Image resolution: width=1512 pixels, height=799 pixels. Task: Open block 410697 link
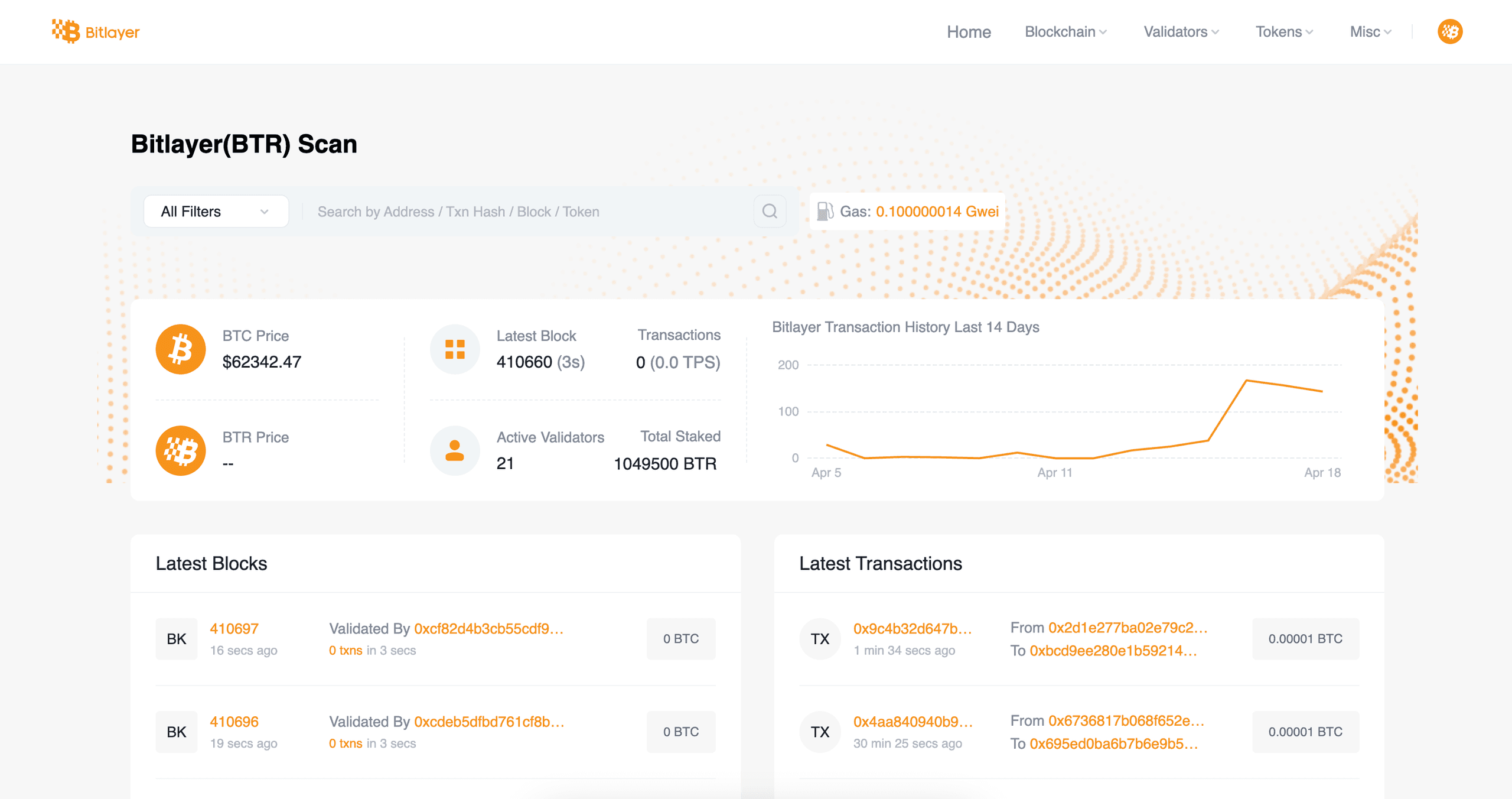pos(234,629)
